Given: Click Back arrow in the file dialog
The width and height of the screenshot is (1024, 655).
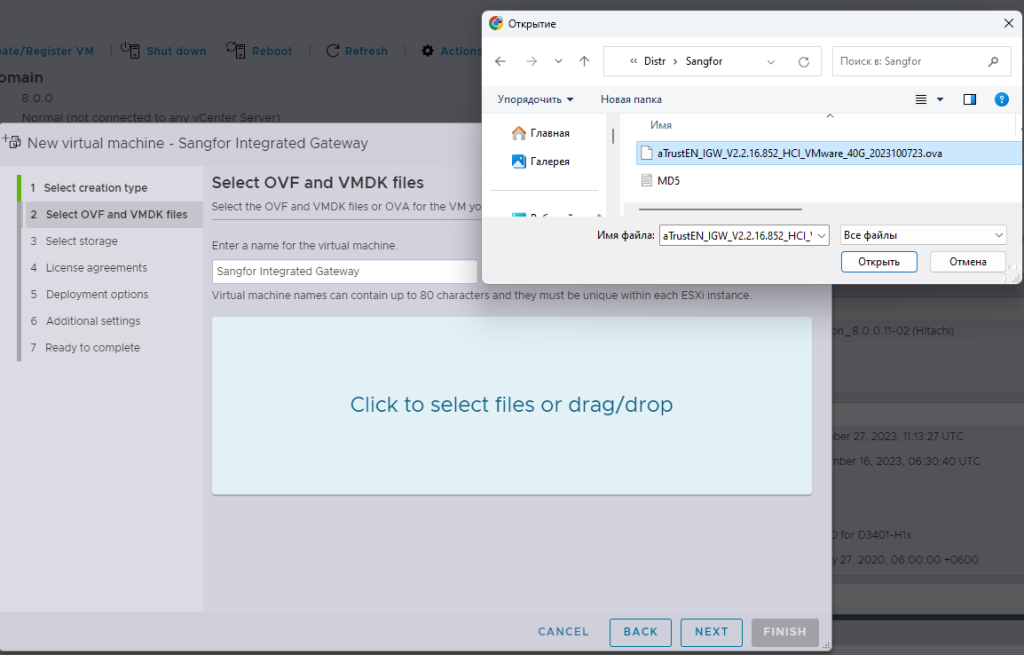Looking at the screenshot, I should pos(500,61).
